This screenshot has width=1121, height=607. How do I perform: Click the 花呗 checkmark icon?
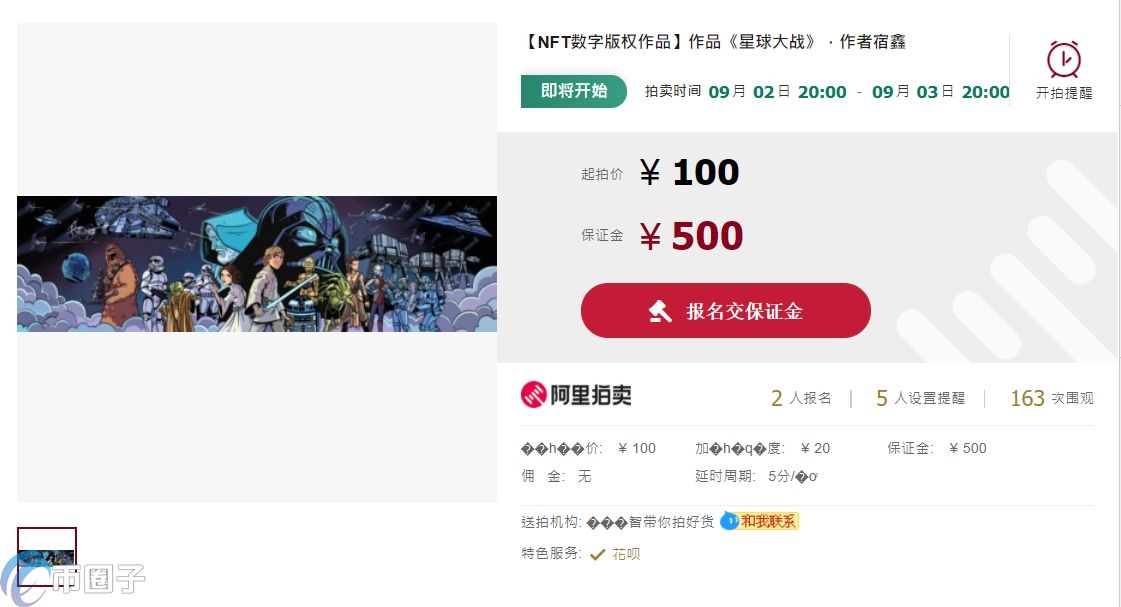tap(598, 554)
